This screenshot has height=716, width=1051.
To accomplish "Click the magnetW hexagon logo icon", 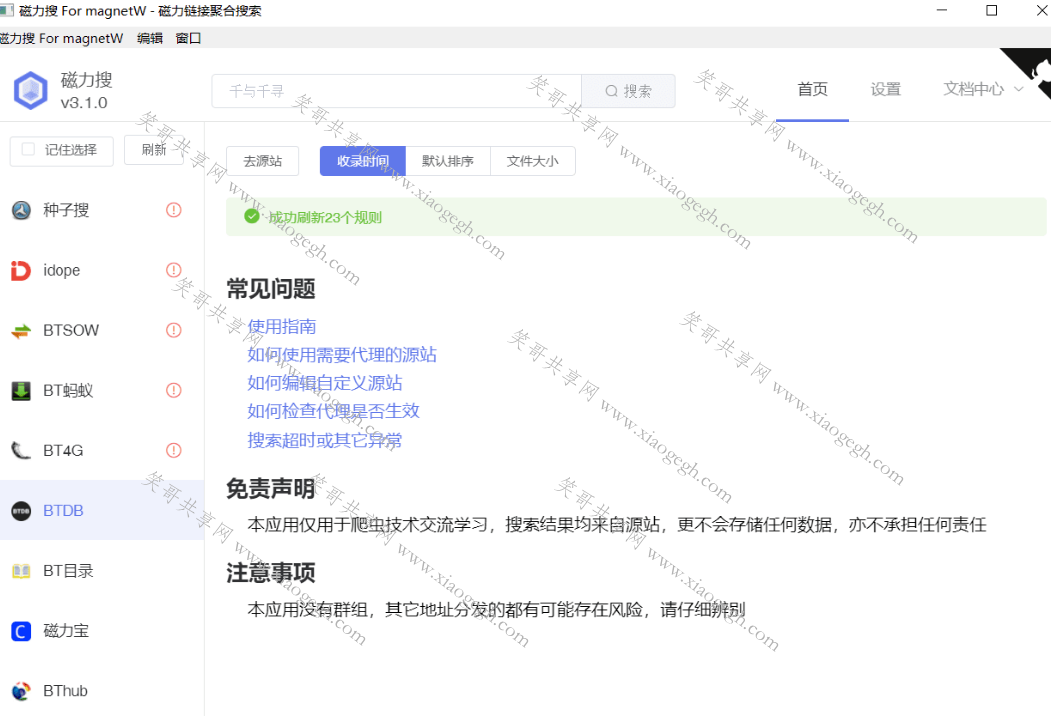I will pyautogui.click(x=31, y=91).
